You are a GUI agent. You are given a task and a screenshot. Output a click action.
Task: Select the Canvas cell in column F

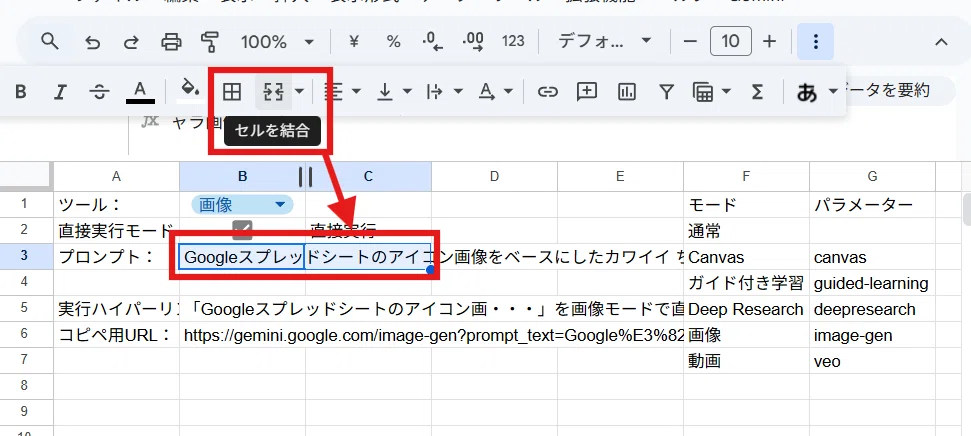746,256
